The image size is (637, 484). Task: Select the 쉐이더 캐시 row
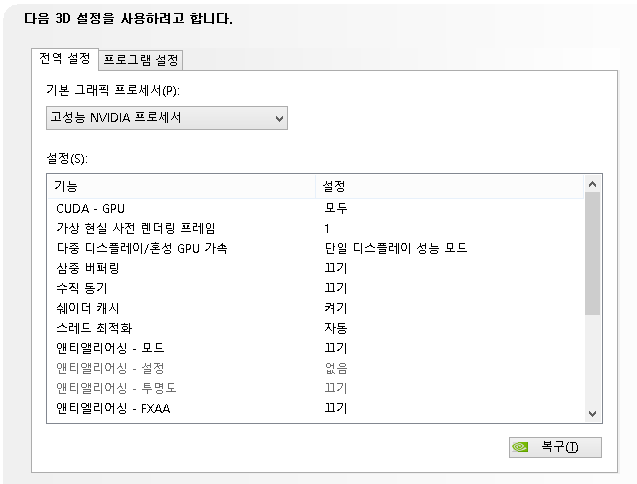click(89, 308)
